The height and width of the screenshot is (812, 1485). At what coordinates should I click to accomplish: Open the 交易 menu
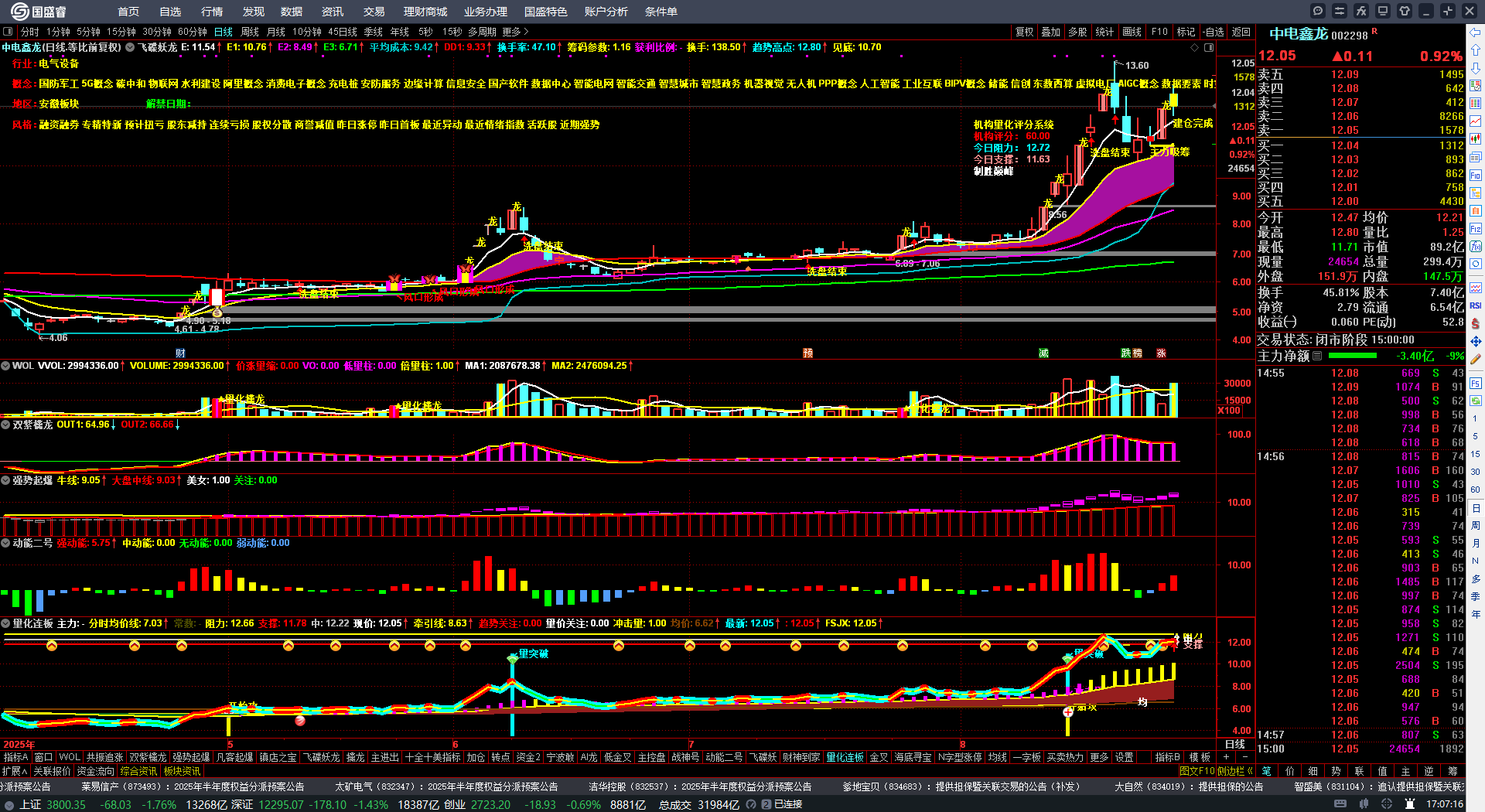click(x=374, y=12)
